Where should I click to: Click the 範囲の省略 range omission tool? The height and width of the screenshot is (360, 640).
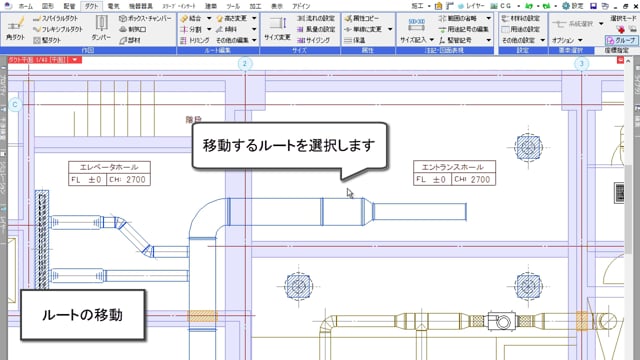(x=458, y=18)
